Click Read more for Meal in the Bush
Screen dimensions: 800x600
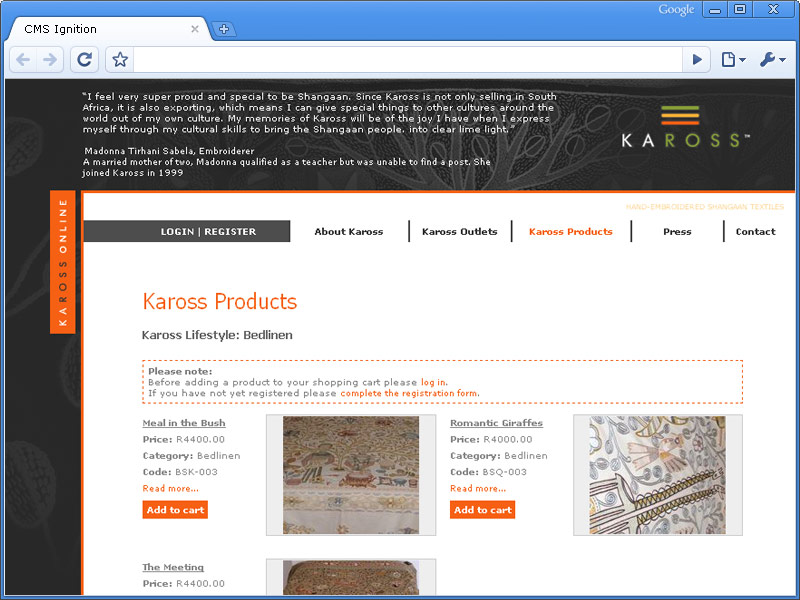click(x=170, y=489)
